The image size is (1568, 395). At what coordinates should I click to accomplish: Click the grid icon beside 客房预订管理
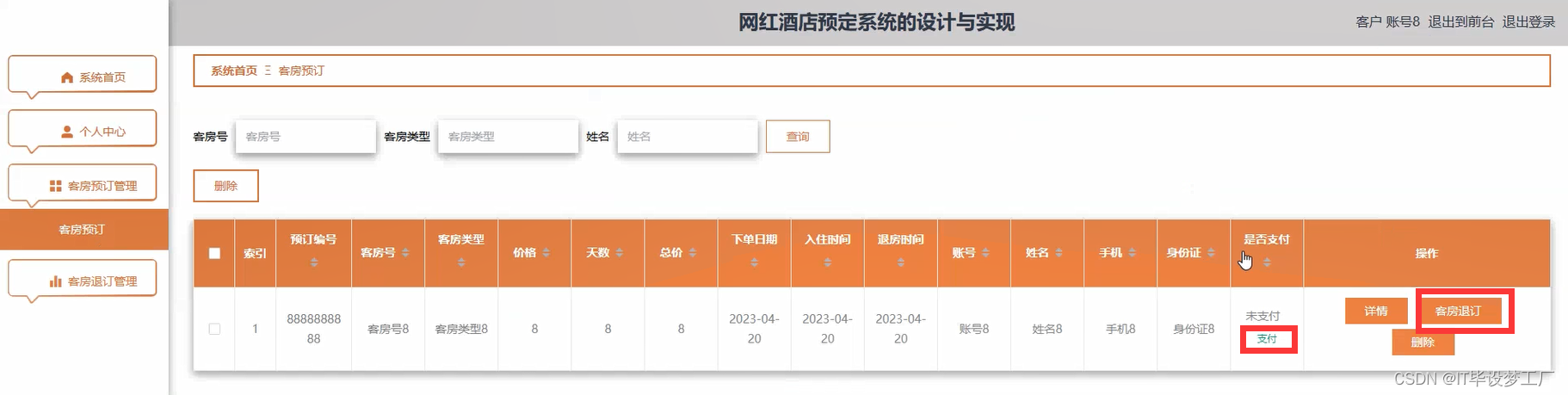(55, 186)
